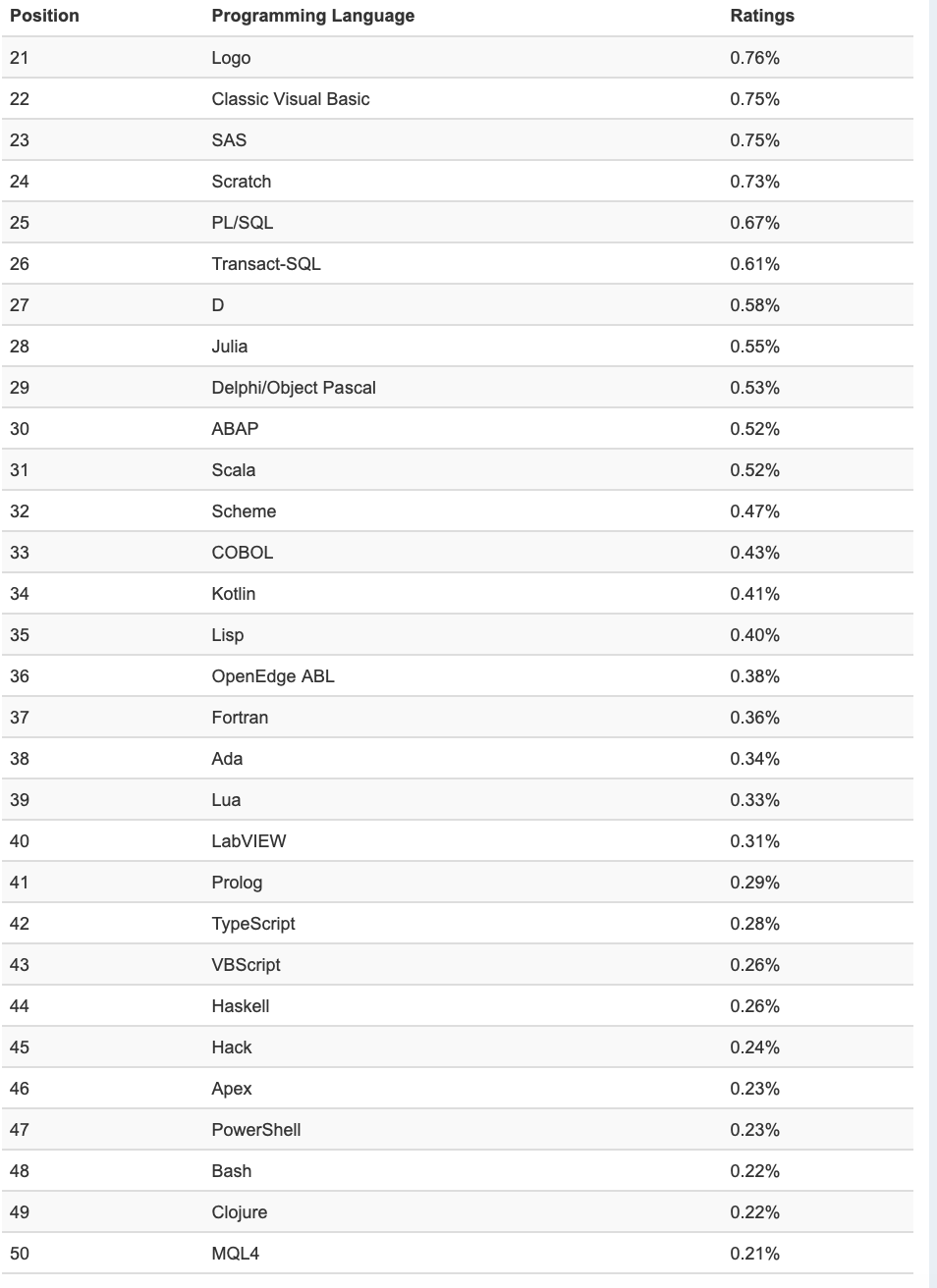Click the LabVIEW table entry
The image size is (937, 1288).
coord(248,841)
